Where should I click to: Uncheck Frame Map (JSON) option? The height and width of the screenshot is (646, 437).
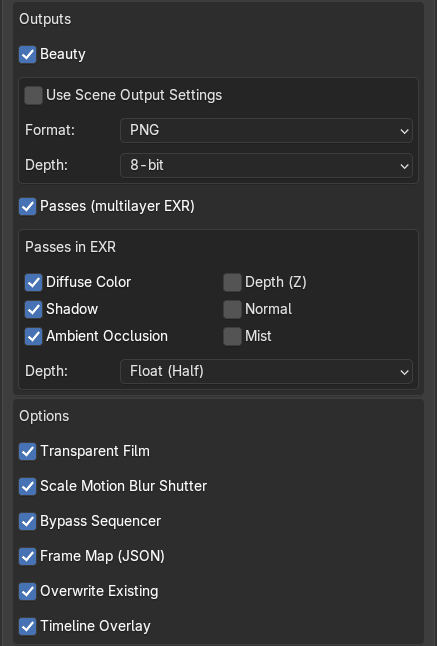coord(28,557)
